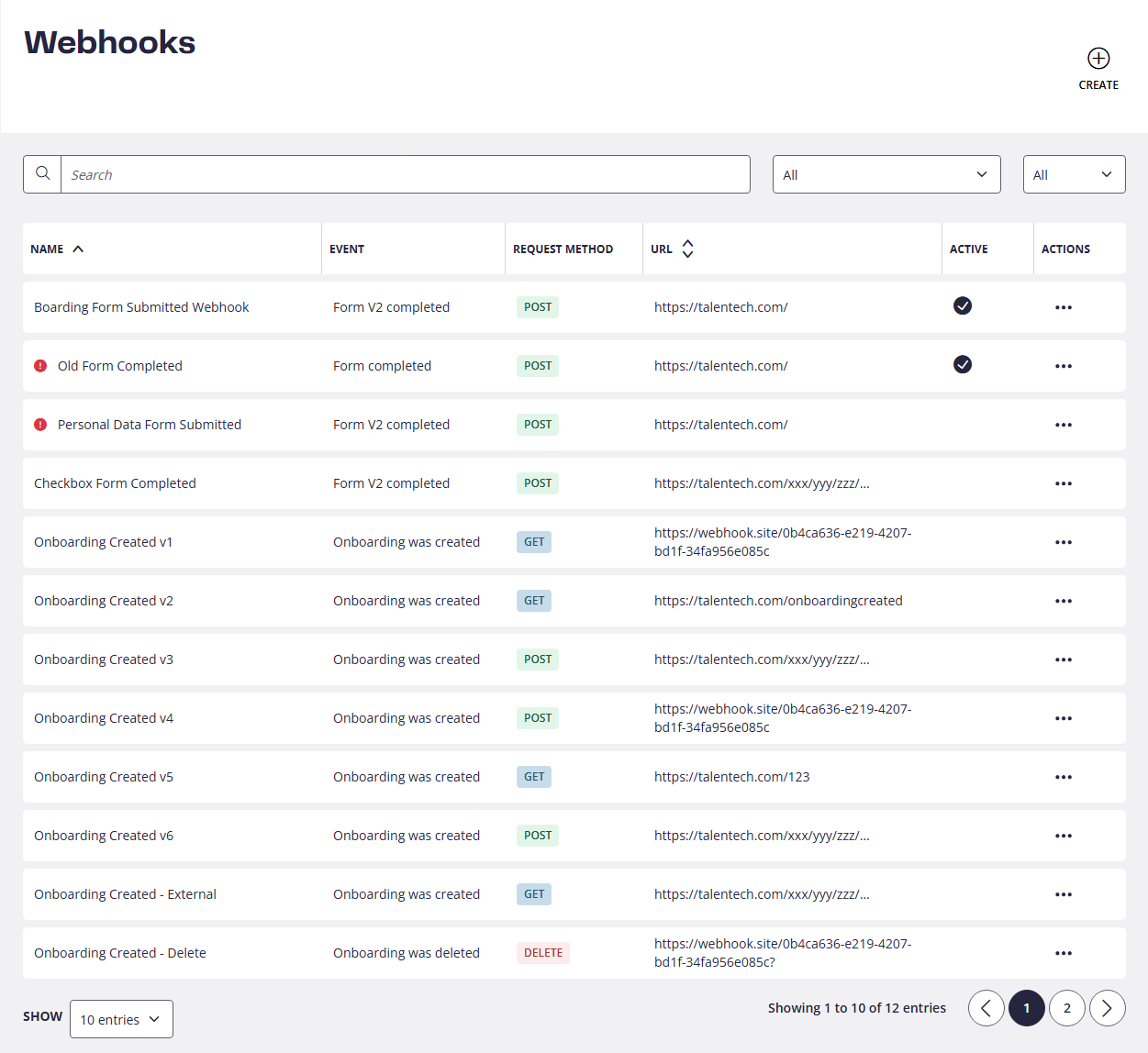Click URL https://talentech.com/onboardingcreated
1148x1053 pixels.
[778, 601]
